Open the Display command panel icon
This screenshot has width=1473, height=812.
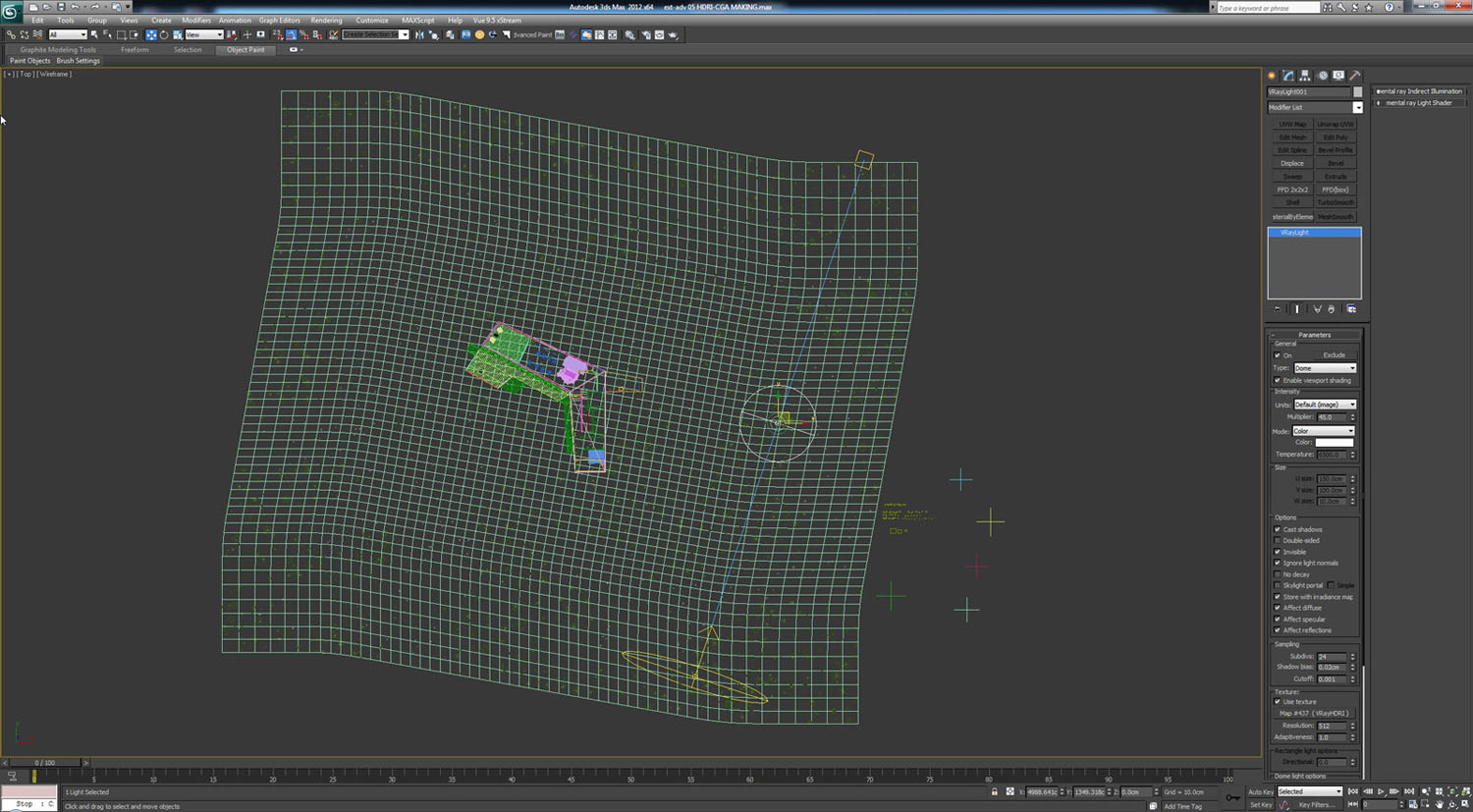(x=1338, y=76)
